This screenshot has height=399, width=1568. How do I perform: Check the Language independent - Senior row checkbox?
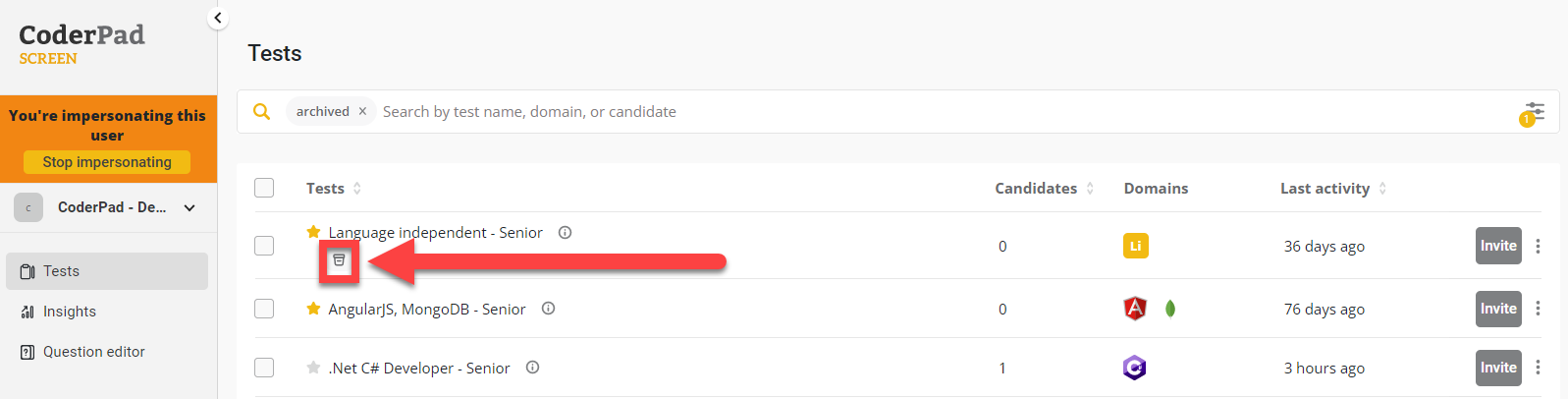pyautogui.click(x=264, y=246)
